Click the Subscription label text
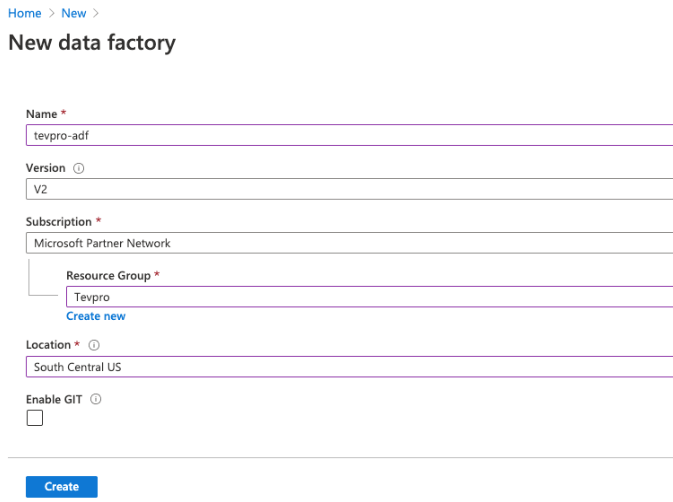 [x=59, y=221]
